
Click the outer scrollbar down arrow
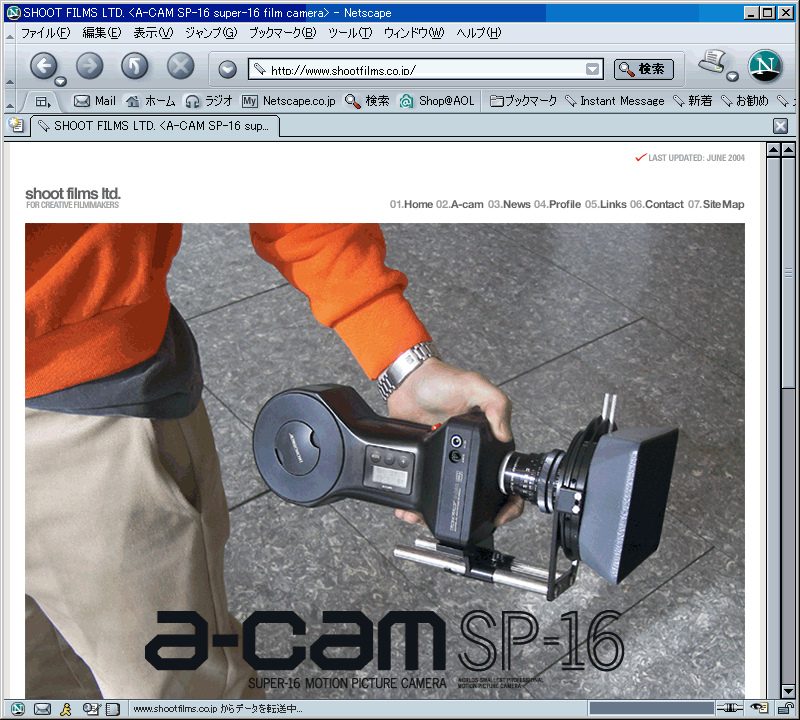[x=788, y=691]
